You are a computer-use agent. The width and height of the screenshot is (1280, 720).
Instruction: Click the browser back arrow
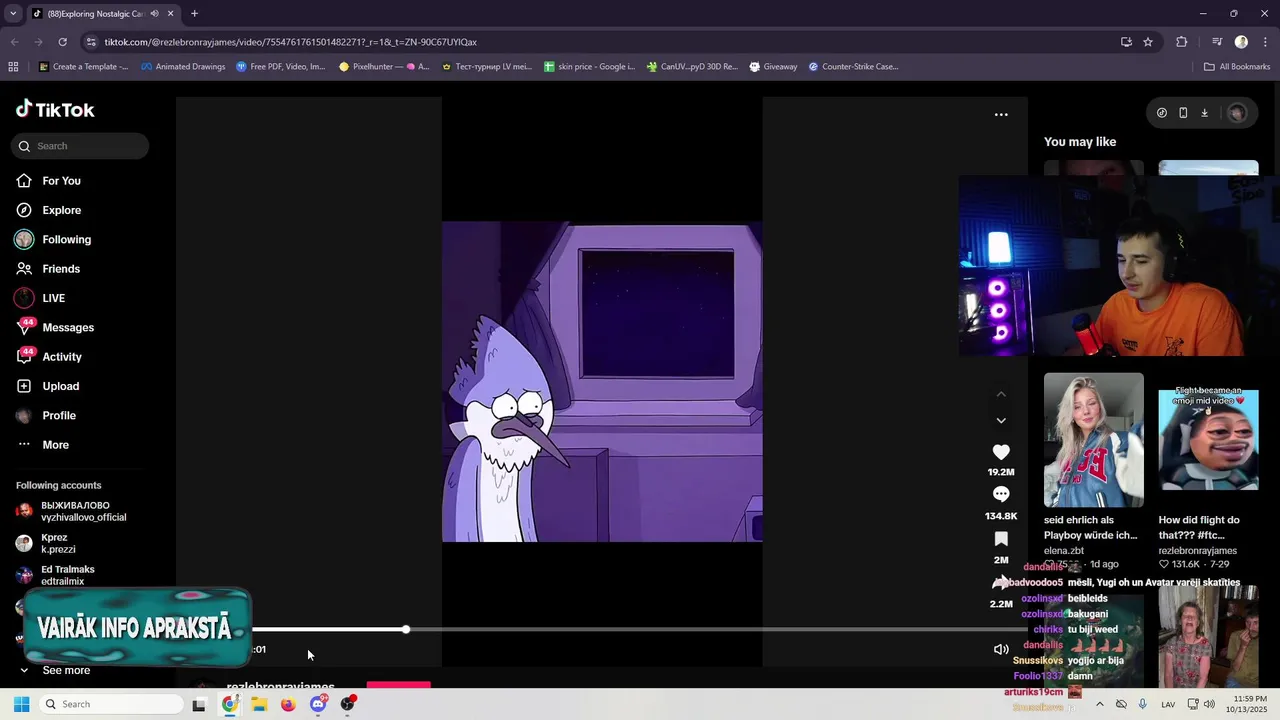tap(14, 42)
